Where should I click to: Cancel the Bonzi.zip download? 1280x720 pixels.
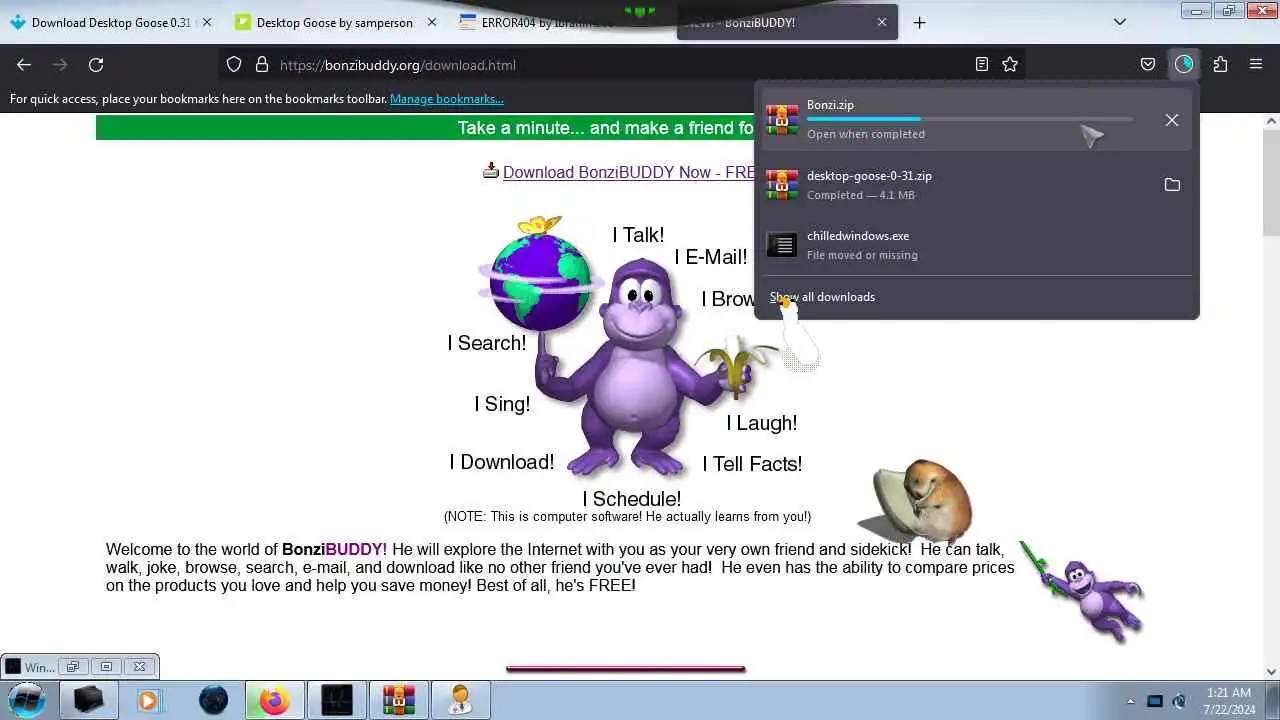click(x=1172, y=120)
